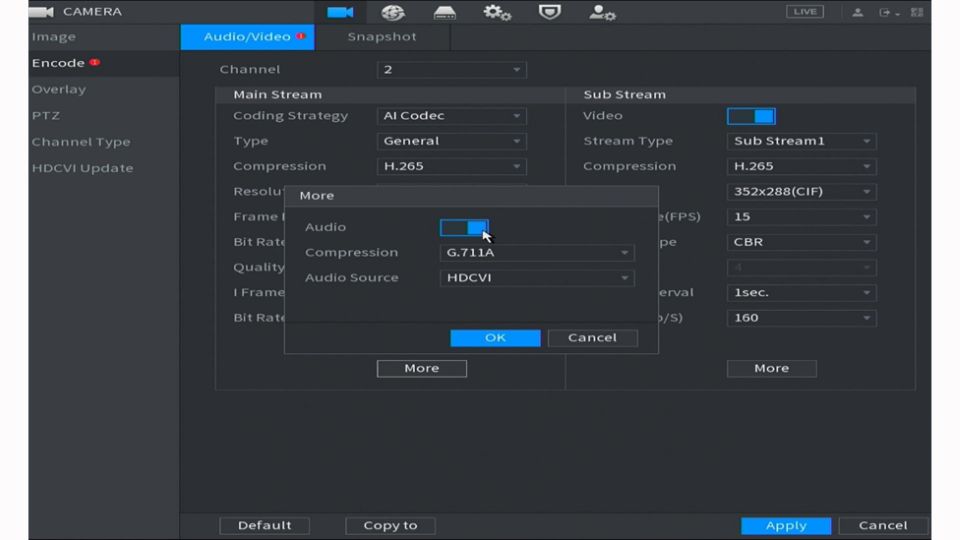Switch to the Audio/Video tab
The height and width of the screenshot is (540, 960).
coord(247,37)
